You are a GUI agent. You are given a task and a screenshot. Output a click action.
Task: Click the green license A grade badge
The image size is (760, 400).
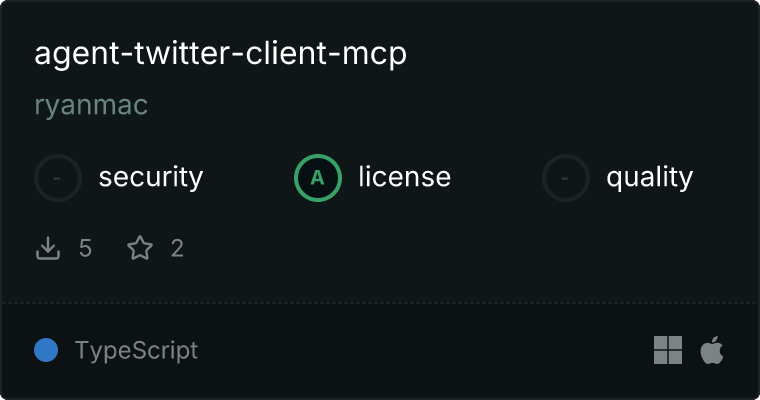(x=318, y=178)
